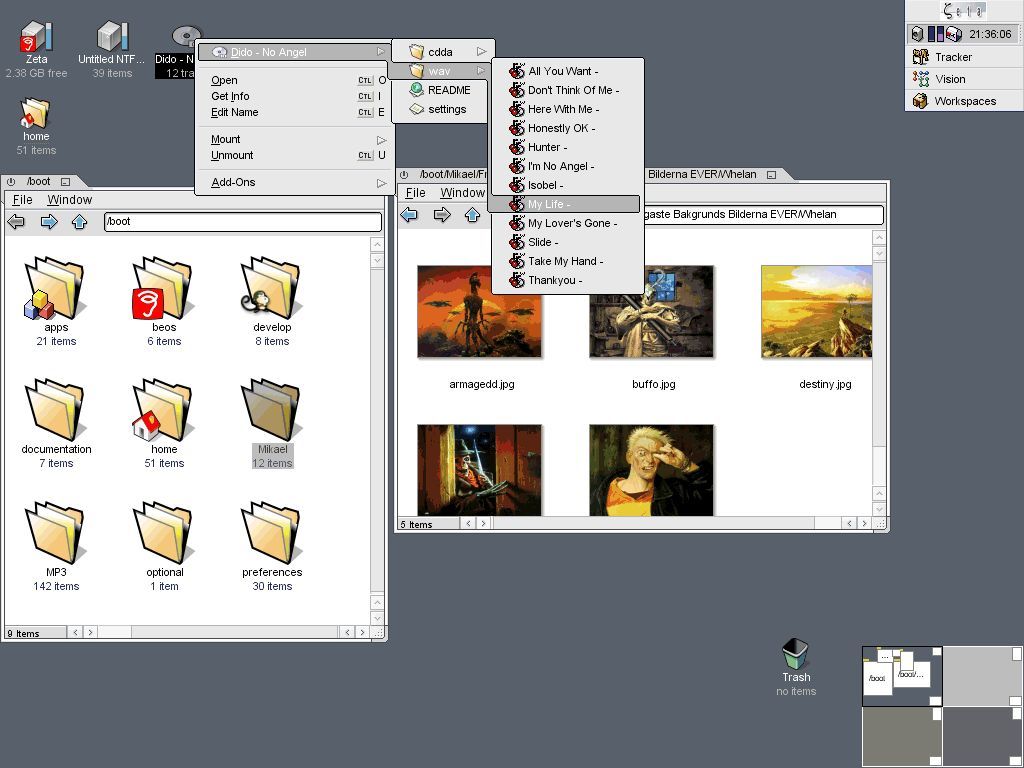Click back arrow in /boot window
The height and width of the screenshot is (768, 1024).
pos(17,222)
